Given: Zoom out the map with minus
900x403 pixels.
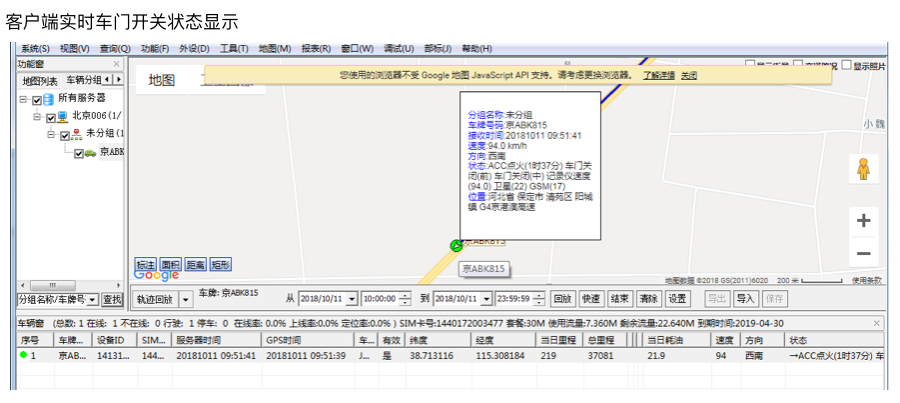Looking at the screenshot, I should pyautogui.click(x=863, y=254).
